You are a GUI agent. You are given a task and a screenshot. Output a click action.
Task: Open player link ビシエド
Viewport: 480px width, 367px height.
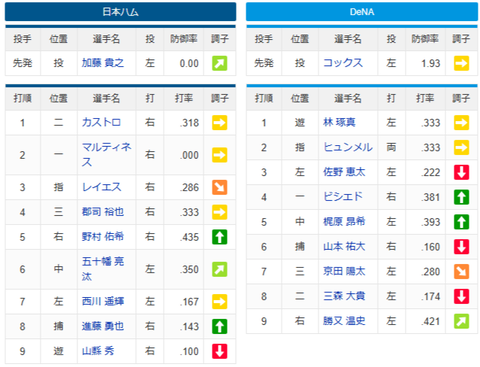pos(343,197)
